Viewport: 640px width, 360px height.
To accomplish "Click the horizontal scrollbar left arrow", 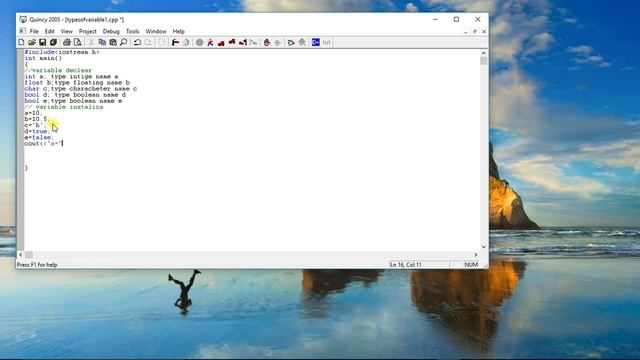I will pos(21,255).
